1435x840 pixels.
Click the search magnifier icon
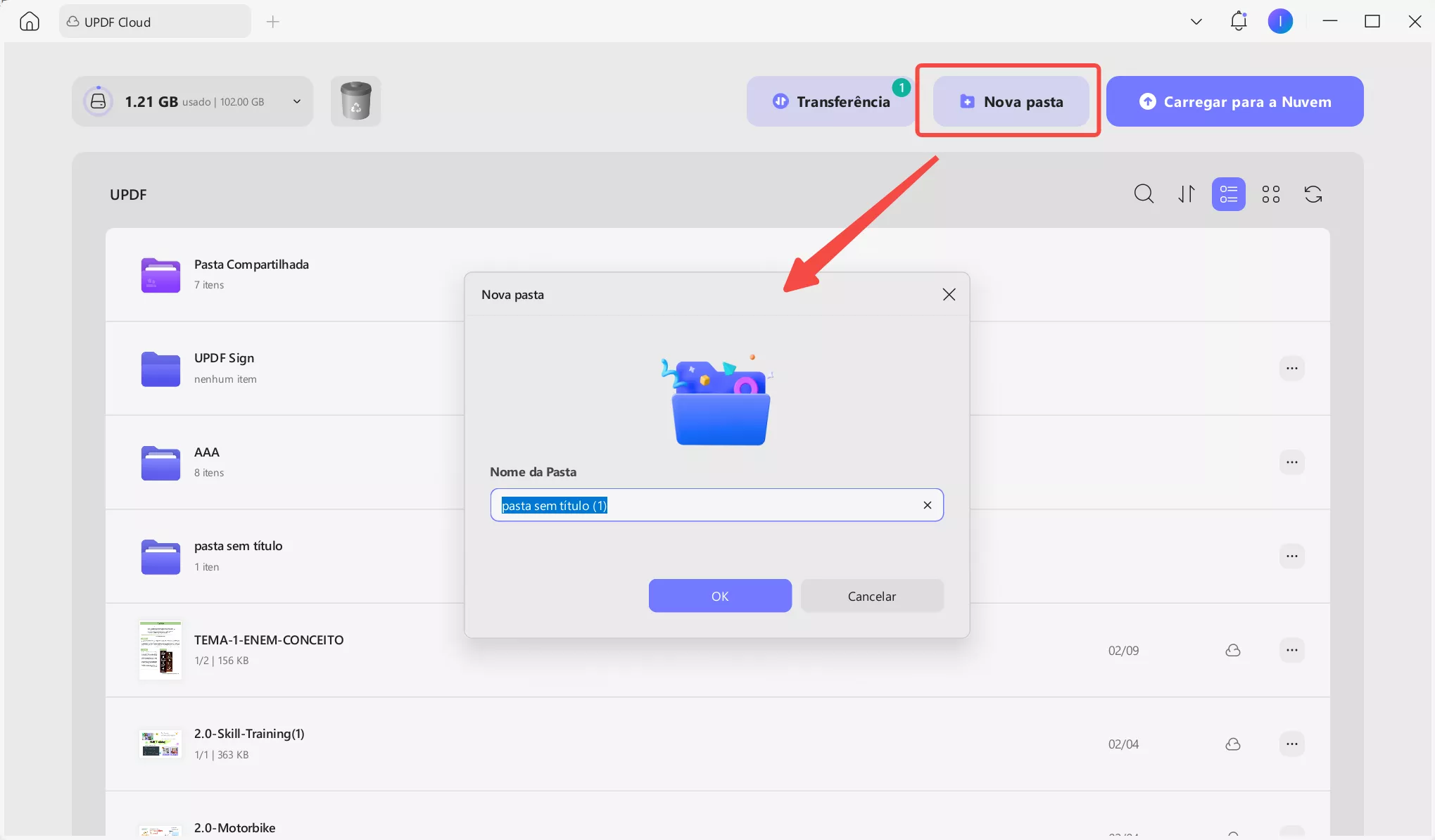pos(1144,193)
